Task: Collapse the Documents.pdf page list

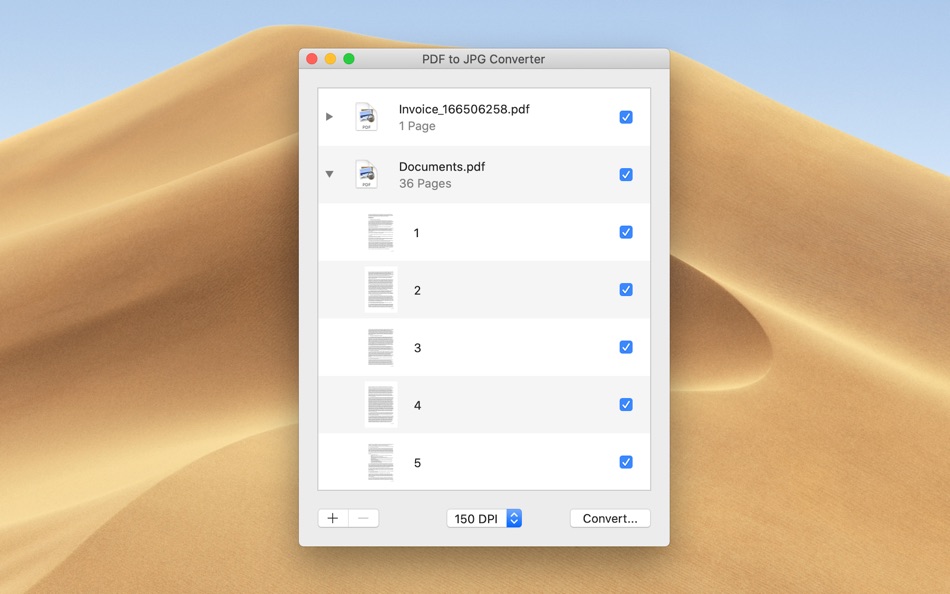Action: coord(329,174)
